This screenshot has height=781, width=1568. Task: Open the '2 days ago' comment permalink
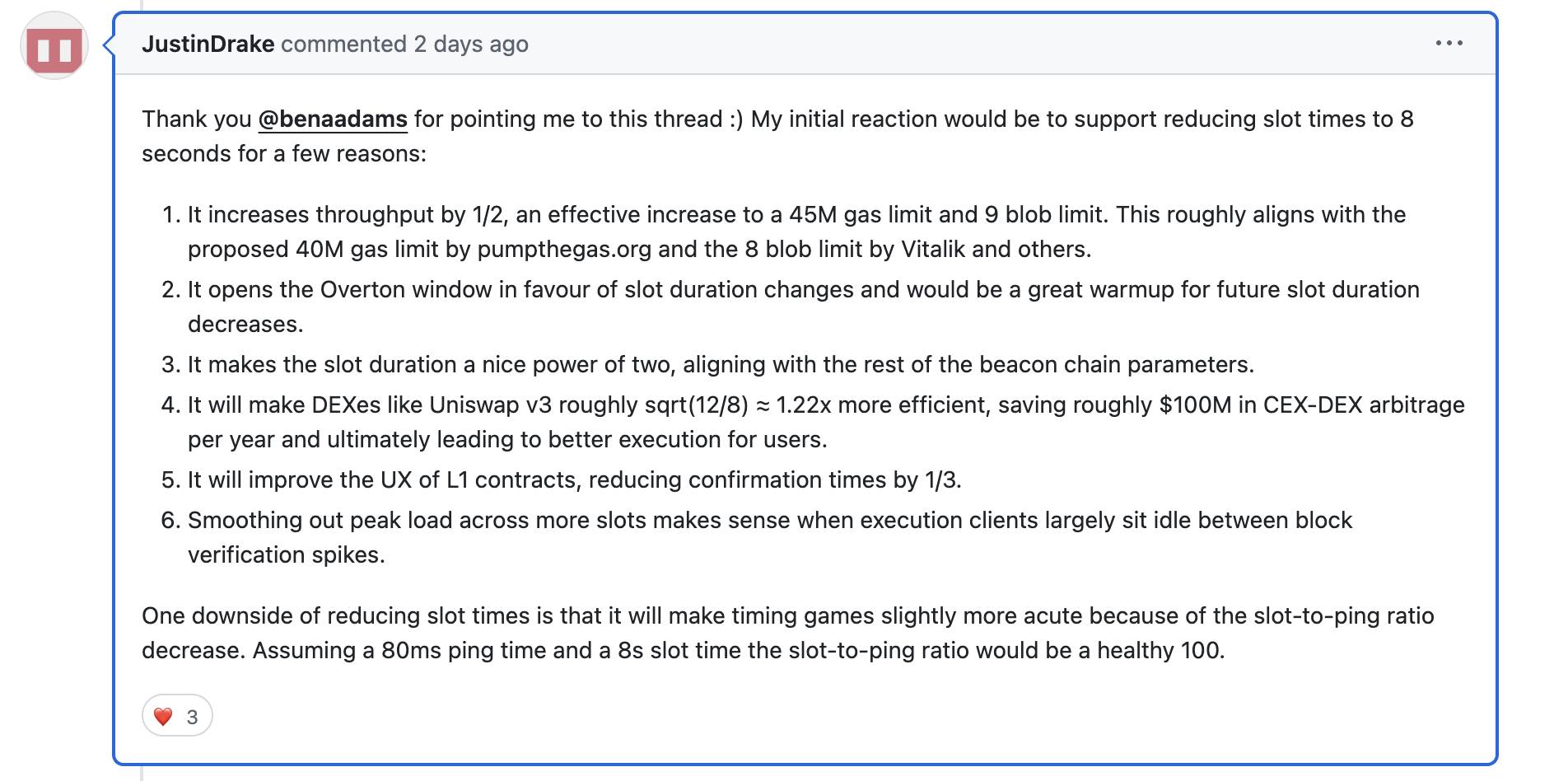(471, 44)
